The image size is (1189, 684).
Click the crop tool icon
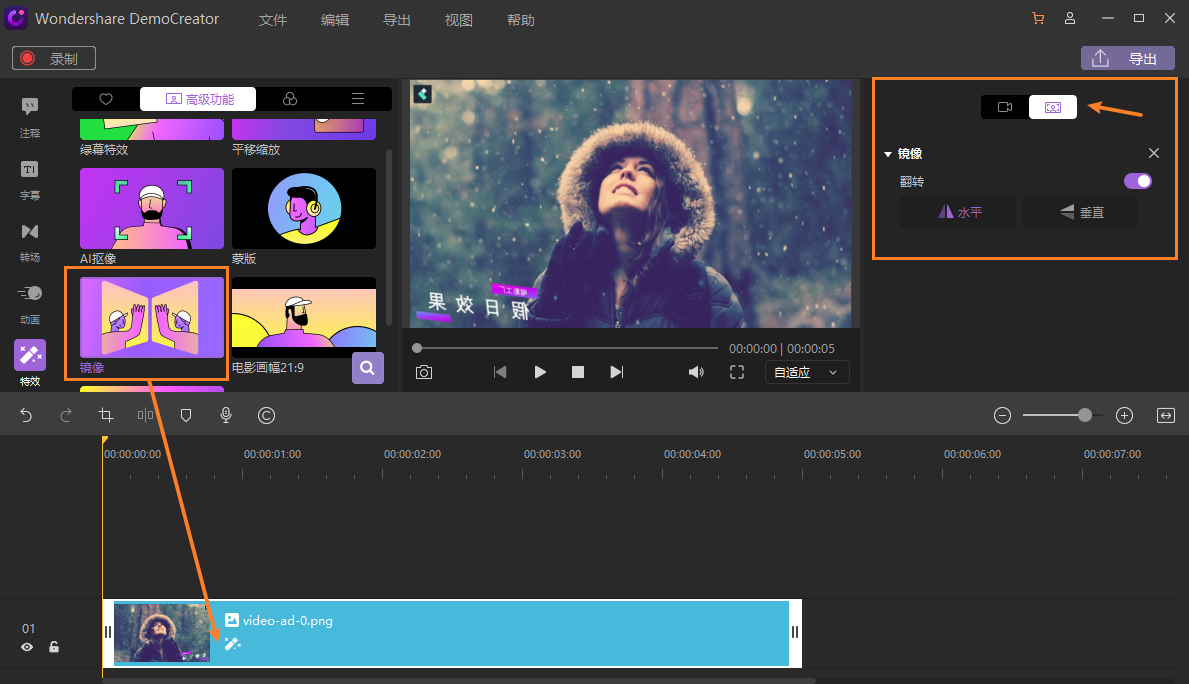pos(106,415)
